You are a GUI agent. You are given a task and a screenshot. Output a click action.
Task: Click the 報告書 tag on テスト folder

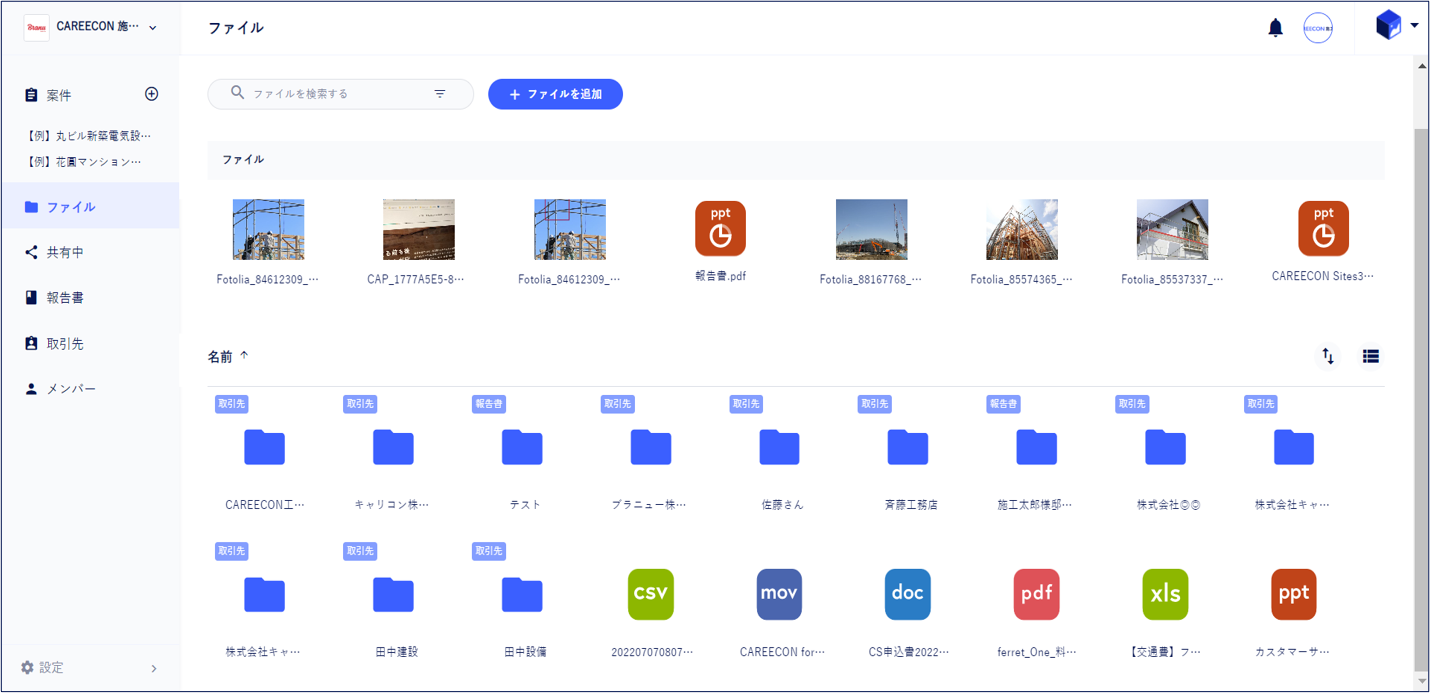(489, 404)
